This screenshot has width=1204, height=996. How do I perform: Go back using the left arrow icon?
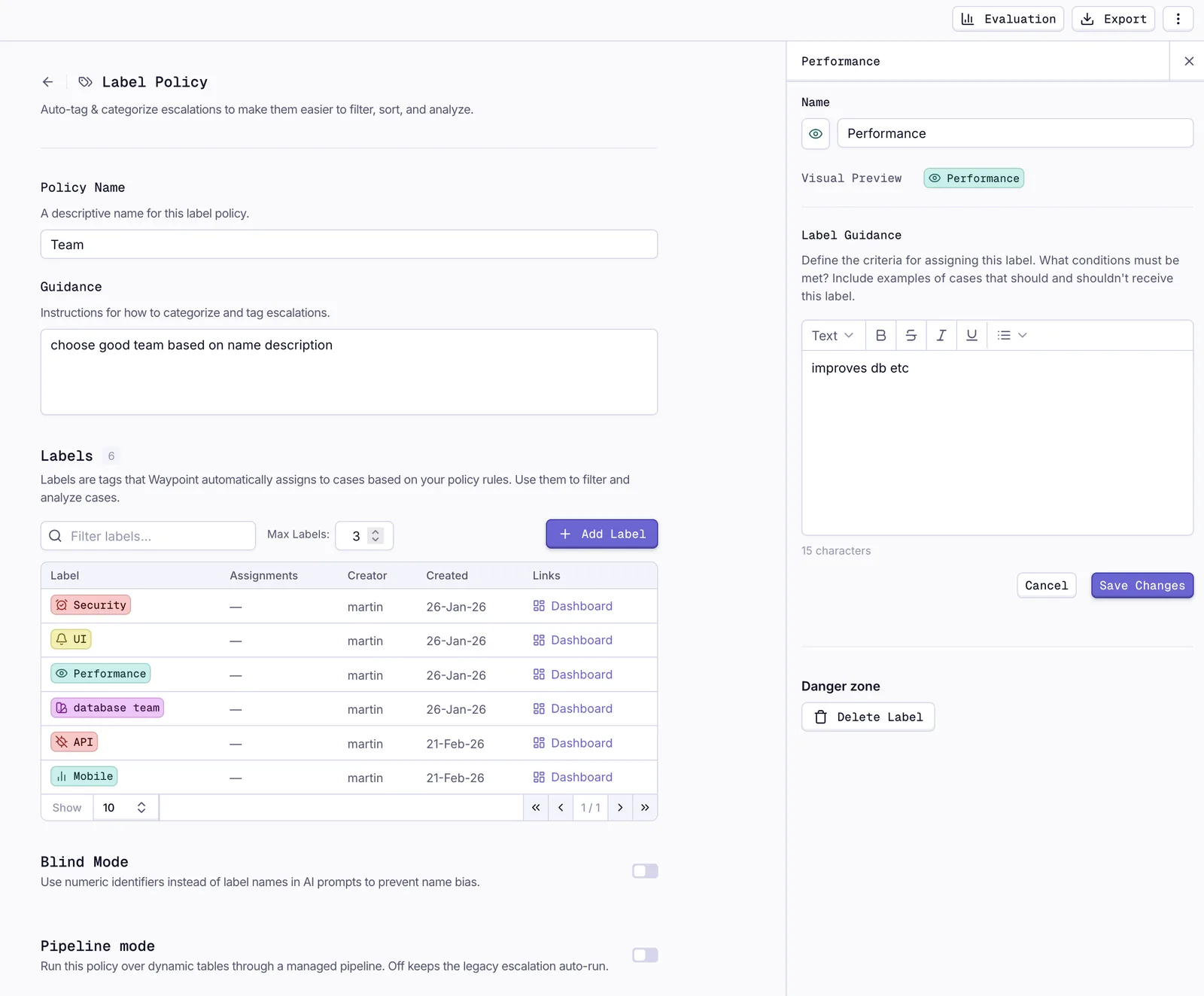47,82
